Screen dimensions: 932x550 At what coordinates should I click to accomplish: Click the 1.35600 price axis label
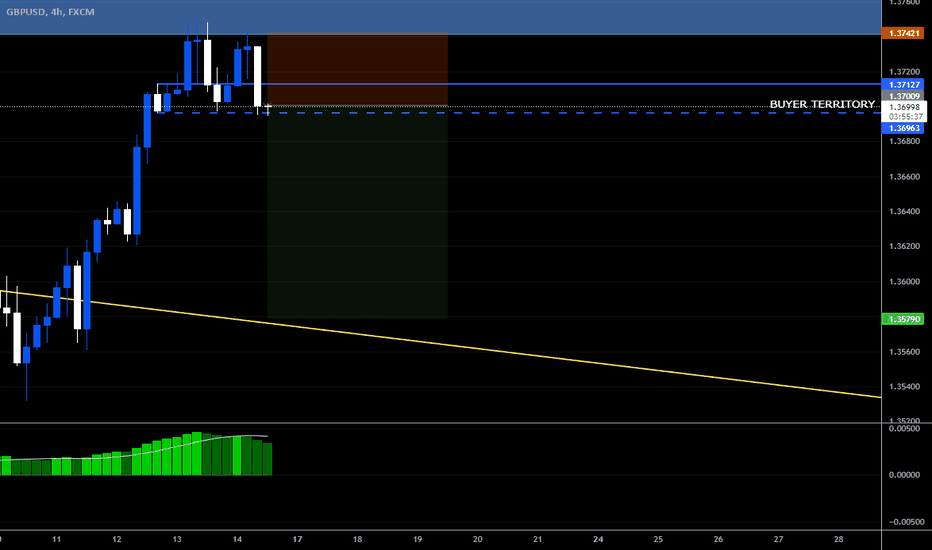904,352
